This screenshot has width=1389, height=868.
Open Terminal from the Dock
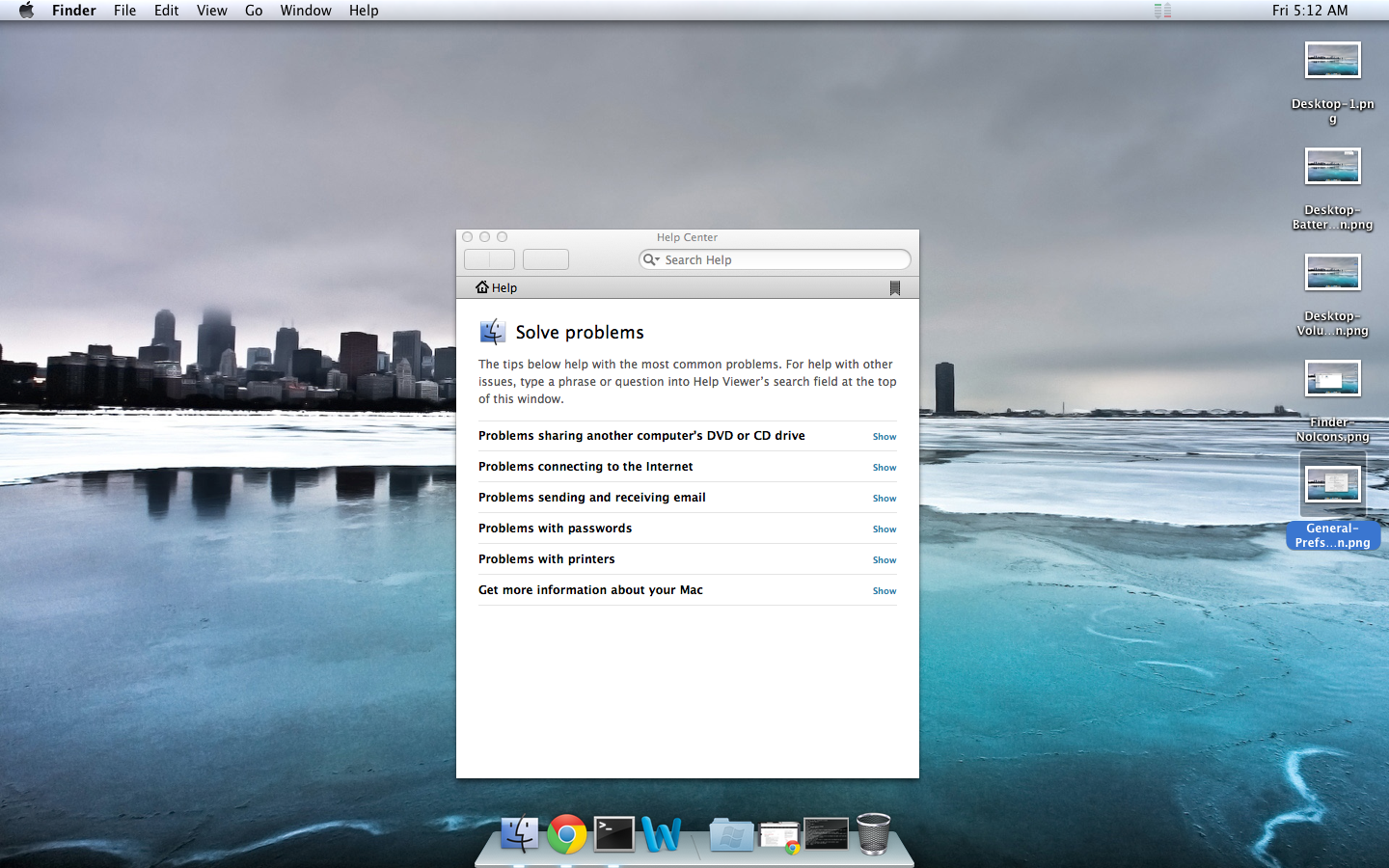click(x=614, y=834)
